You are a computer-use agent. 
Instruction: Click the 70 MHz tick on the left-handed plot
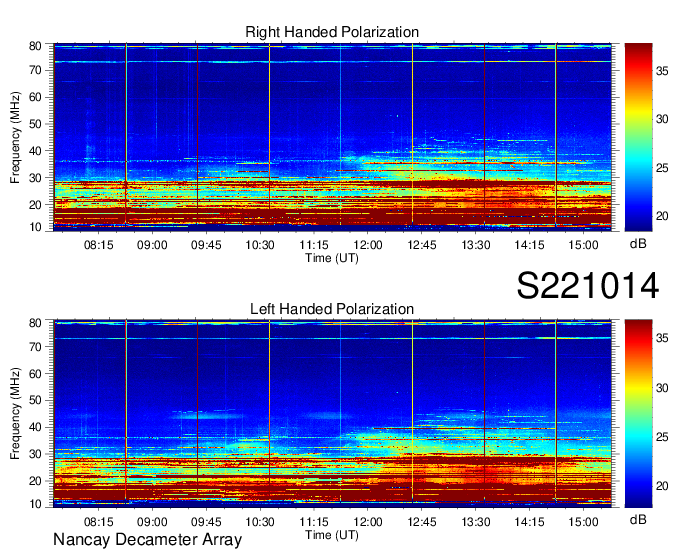(x=35, y=346)
